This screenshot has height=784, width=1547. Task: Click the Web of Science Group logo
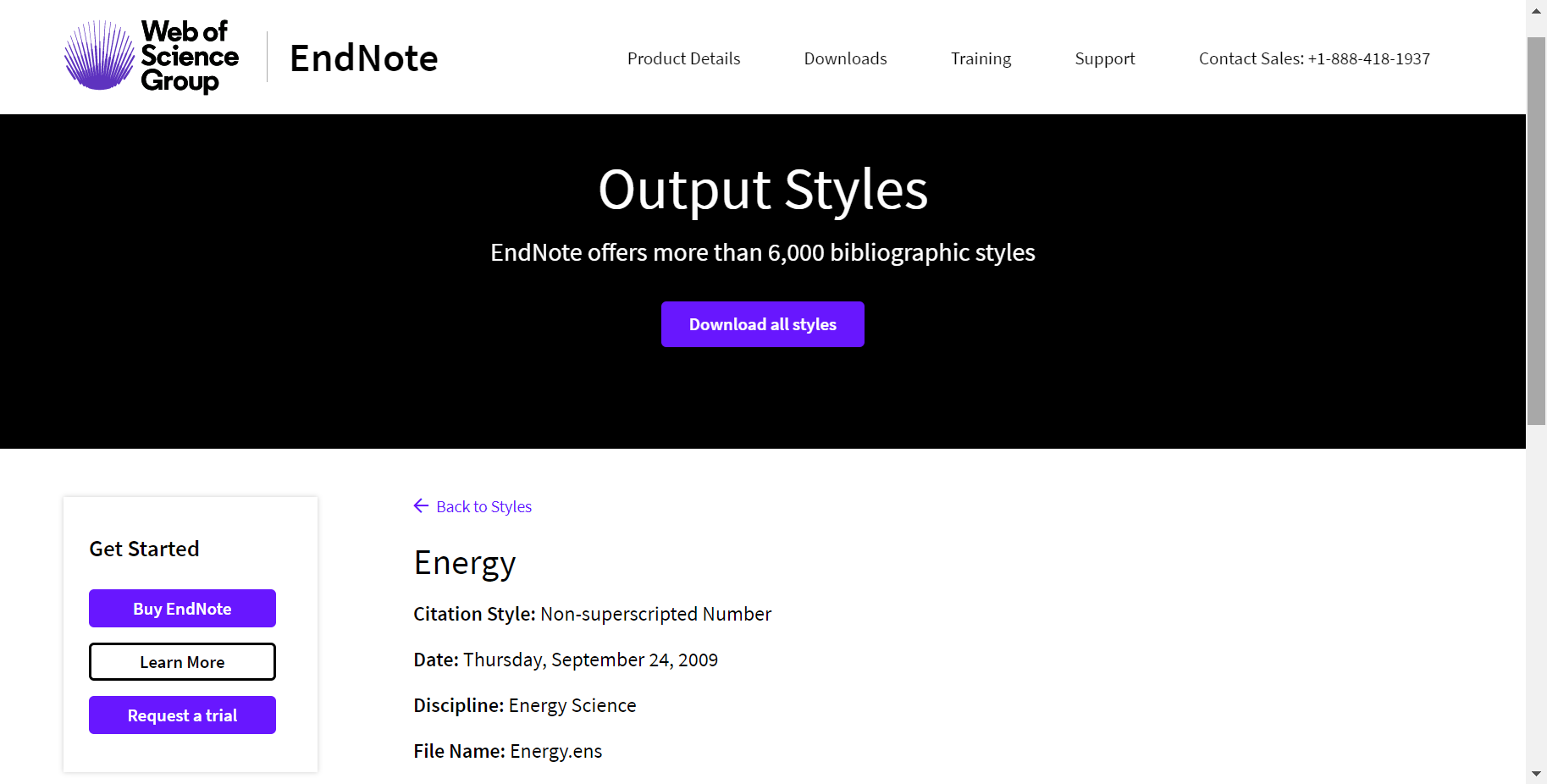150,56
